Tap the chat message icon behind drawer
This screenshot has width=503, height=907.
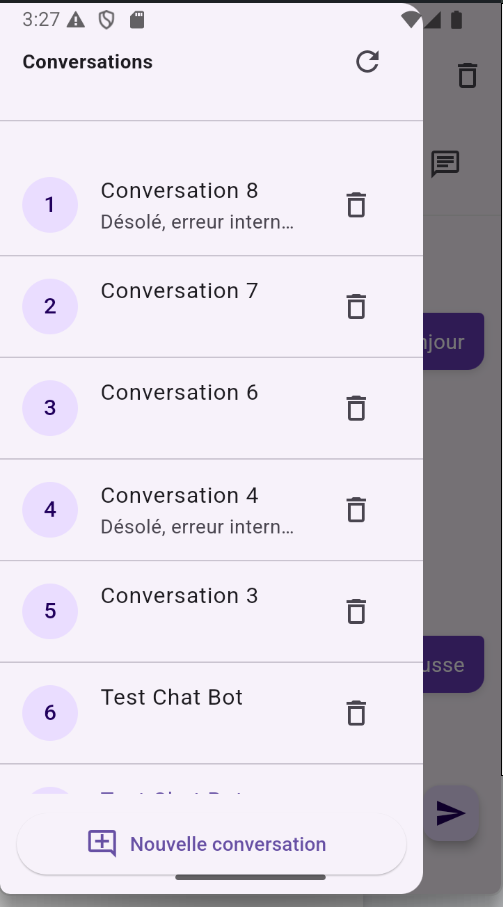click(445, 164)
